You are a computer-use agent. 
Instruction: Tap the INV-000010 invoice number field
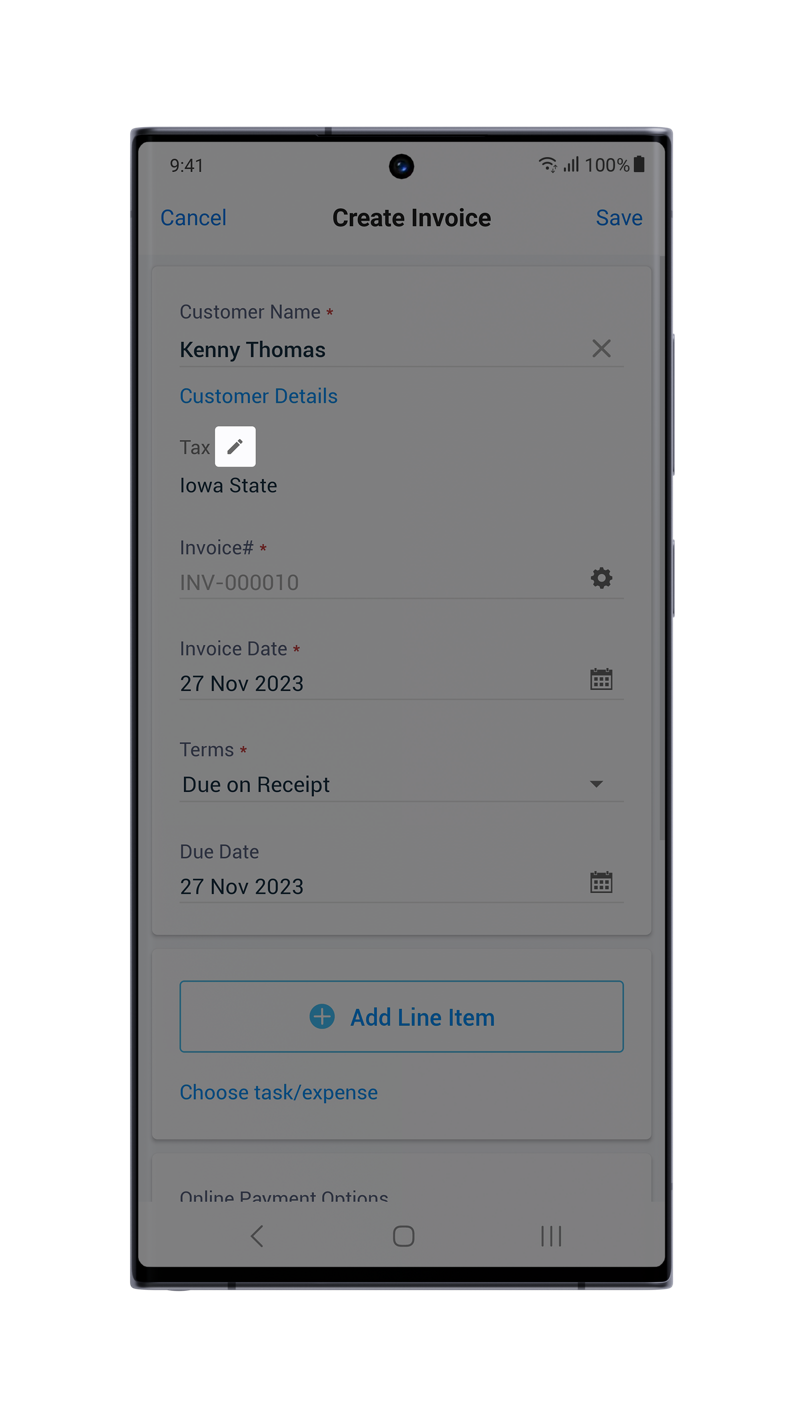pos(380,582)
